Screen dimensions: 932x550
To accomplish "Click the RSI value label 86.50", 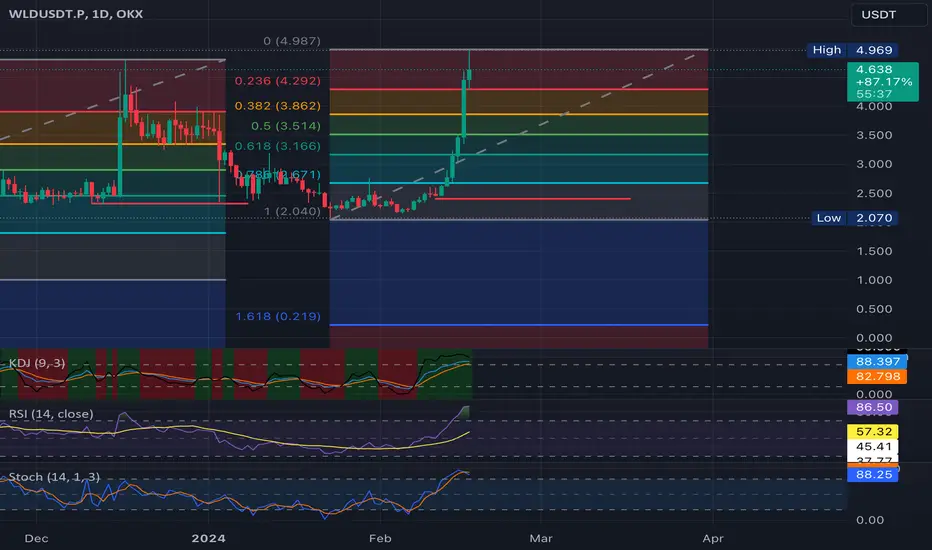I will point(873,407).
